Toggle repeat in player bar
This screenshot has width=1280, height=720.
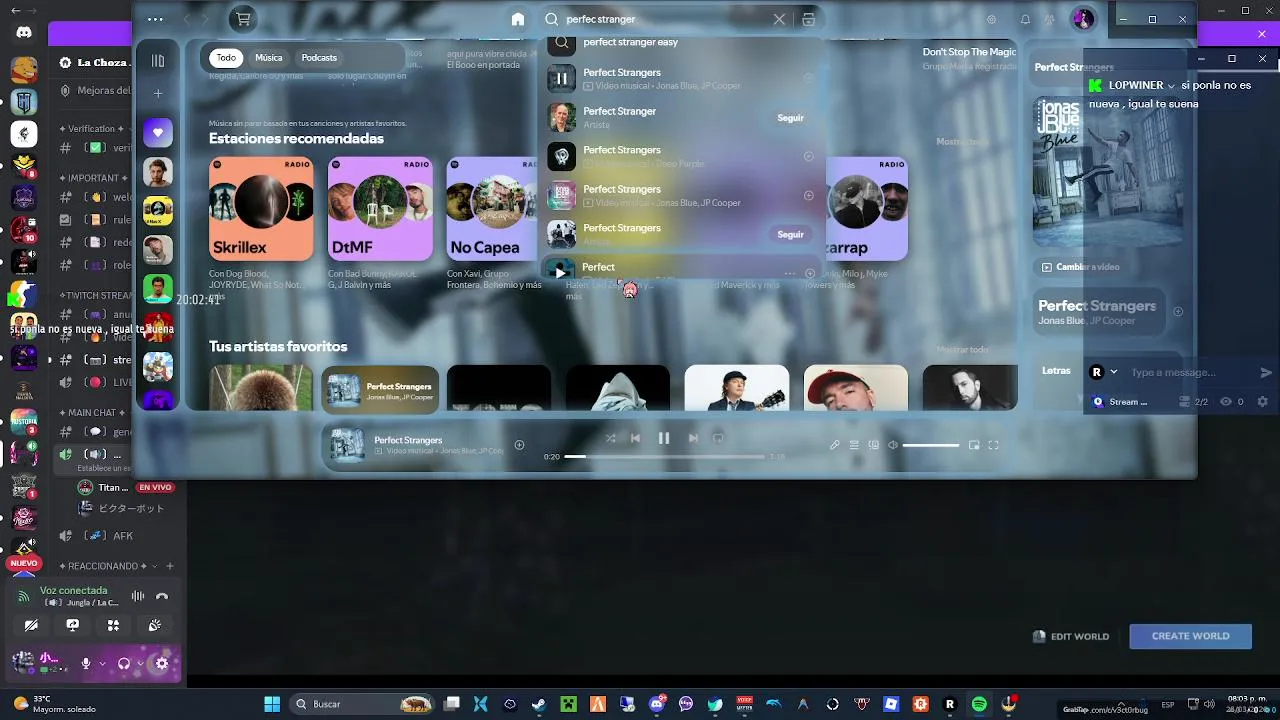point(717,438)
